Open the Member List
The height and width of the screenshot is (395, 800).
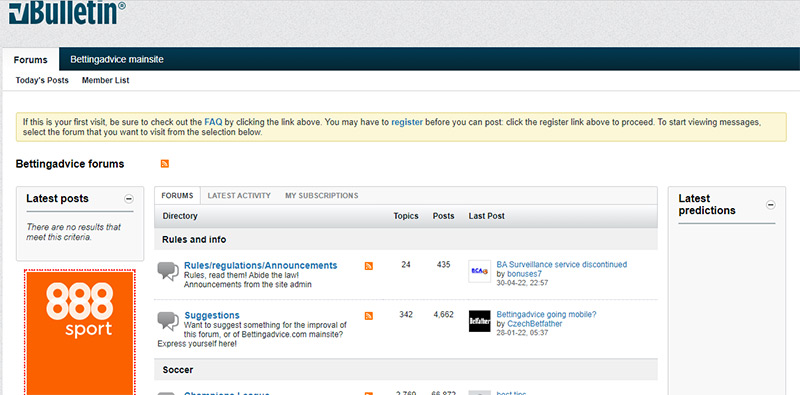tap(106, 80)
